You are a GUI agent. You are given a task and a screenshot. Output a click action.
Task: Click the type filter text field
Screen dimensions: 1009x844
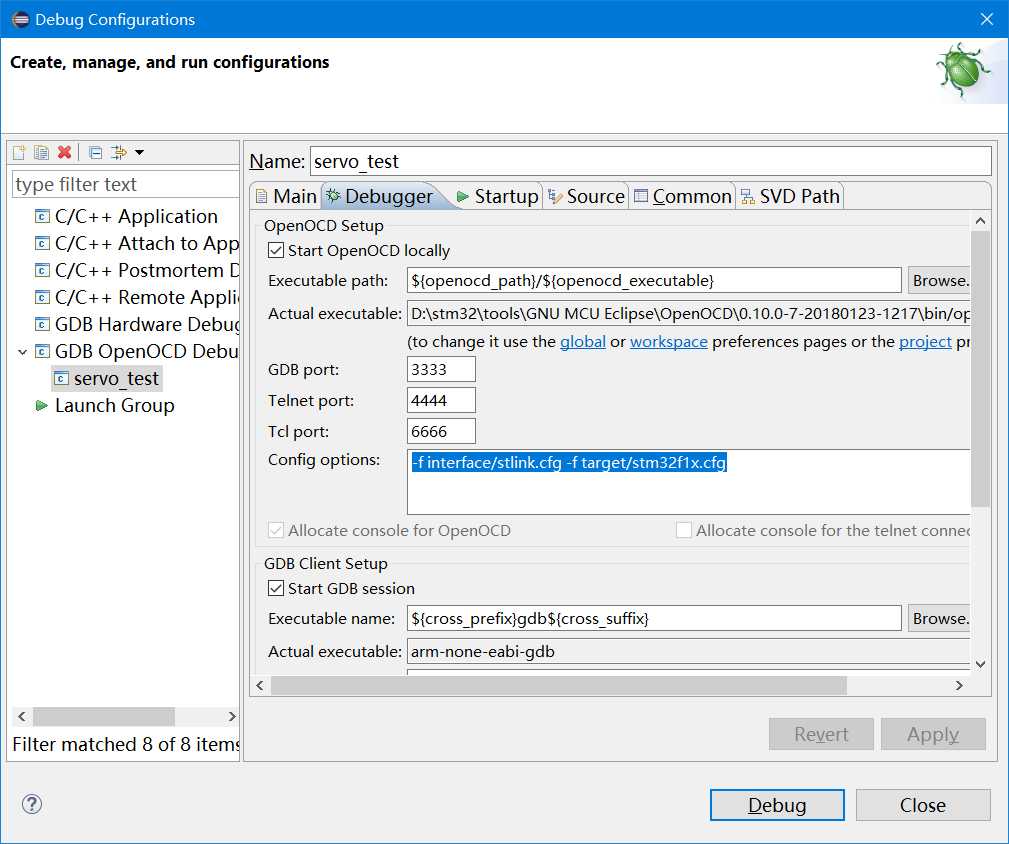(x=125, y=185)
